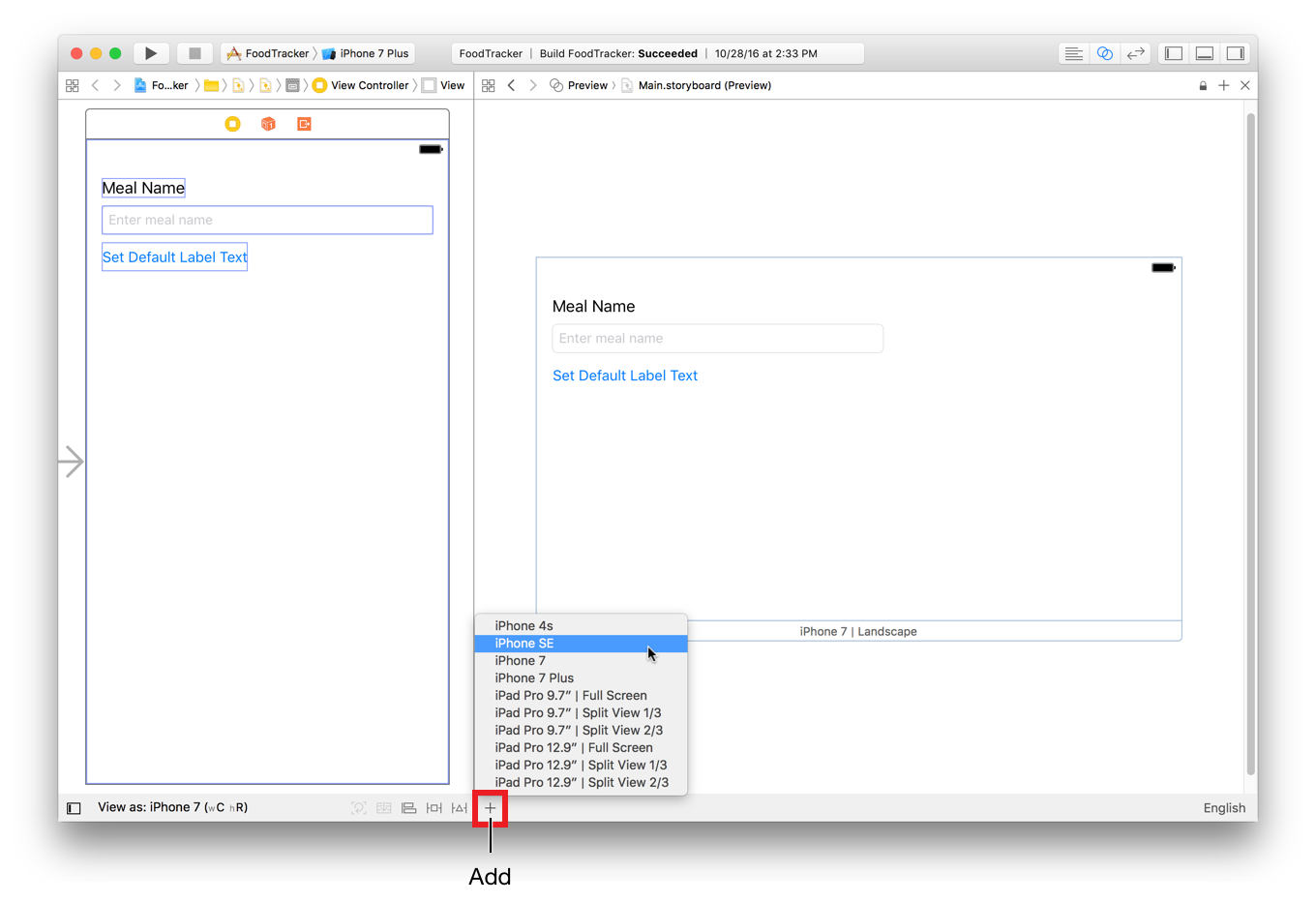
Task: Click View as: iPhone 7 device bar
Action: tap(172, 807)
